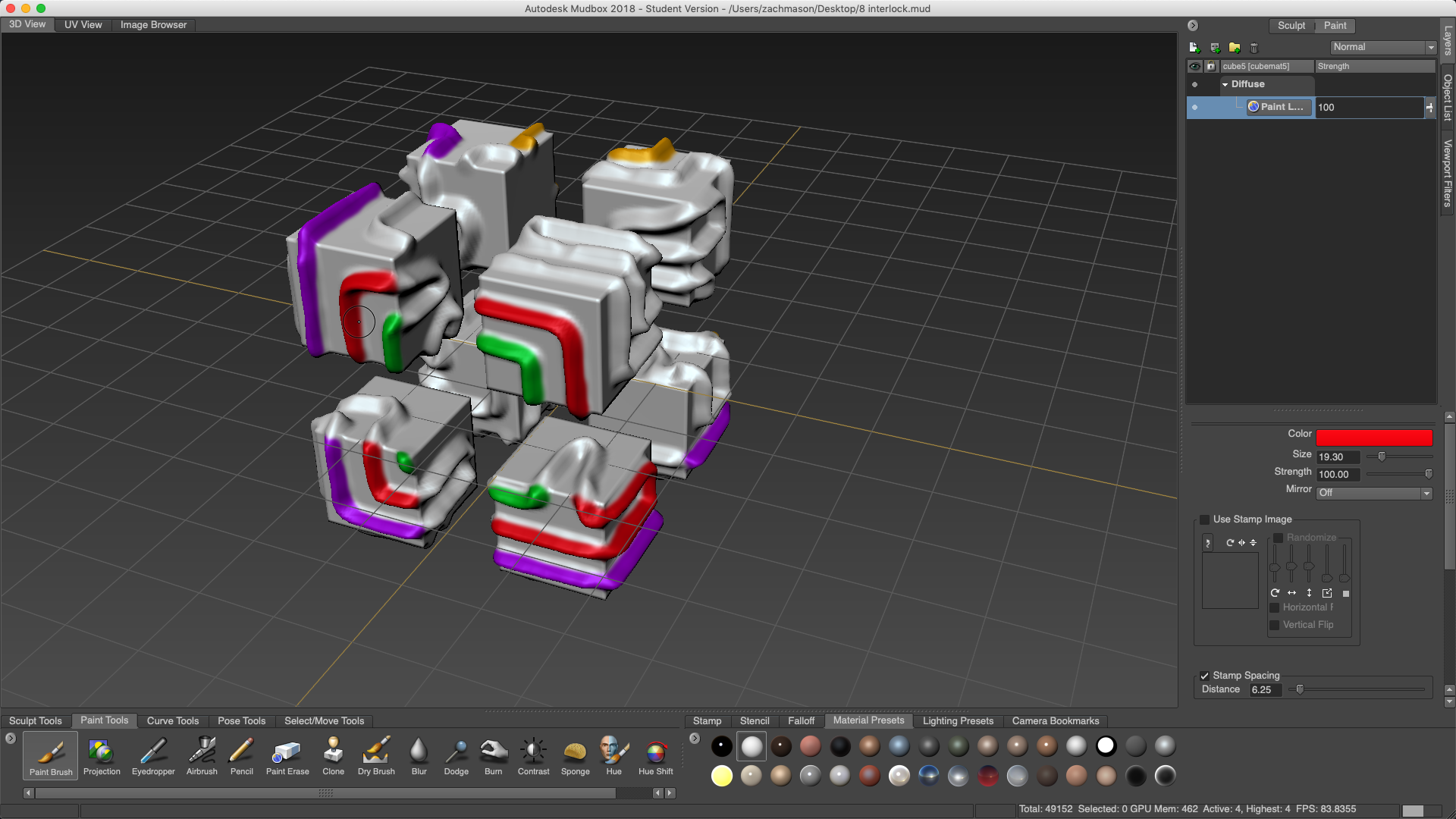Open the Normal blend mode dropdown
Viewport: 1456px width, 819px height.
pyautogui.click(x=1383, y=47)
